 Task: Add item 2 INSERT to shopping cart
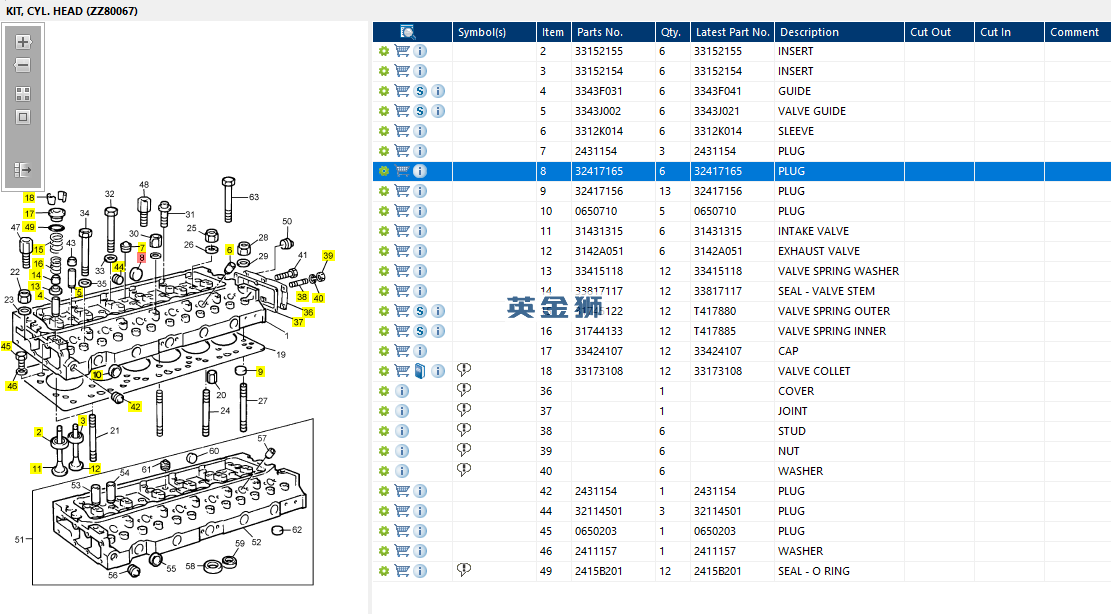click(x=402, y=51)
